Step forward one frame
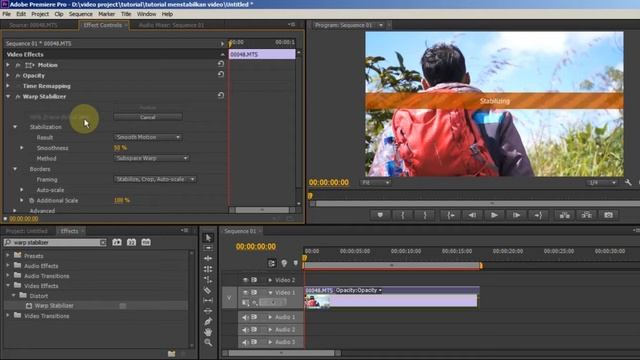Viewport: 640px width, 360px height. pos(516,215)
